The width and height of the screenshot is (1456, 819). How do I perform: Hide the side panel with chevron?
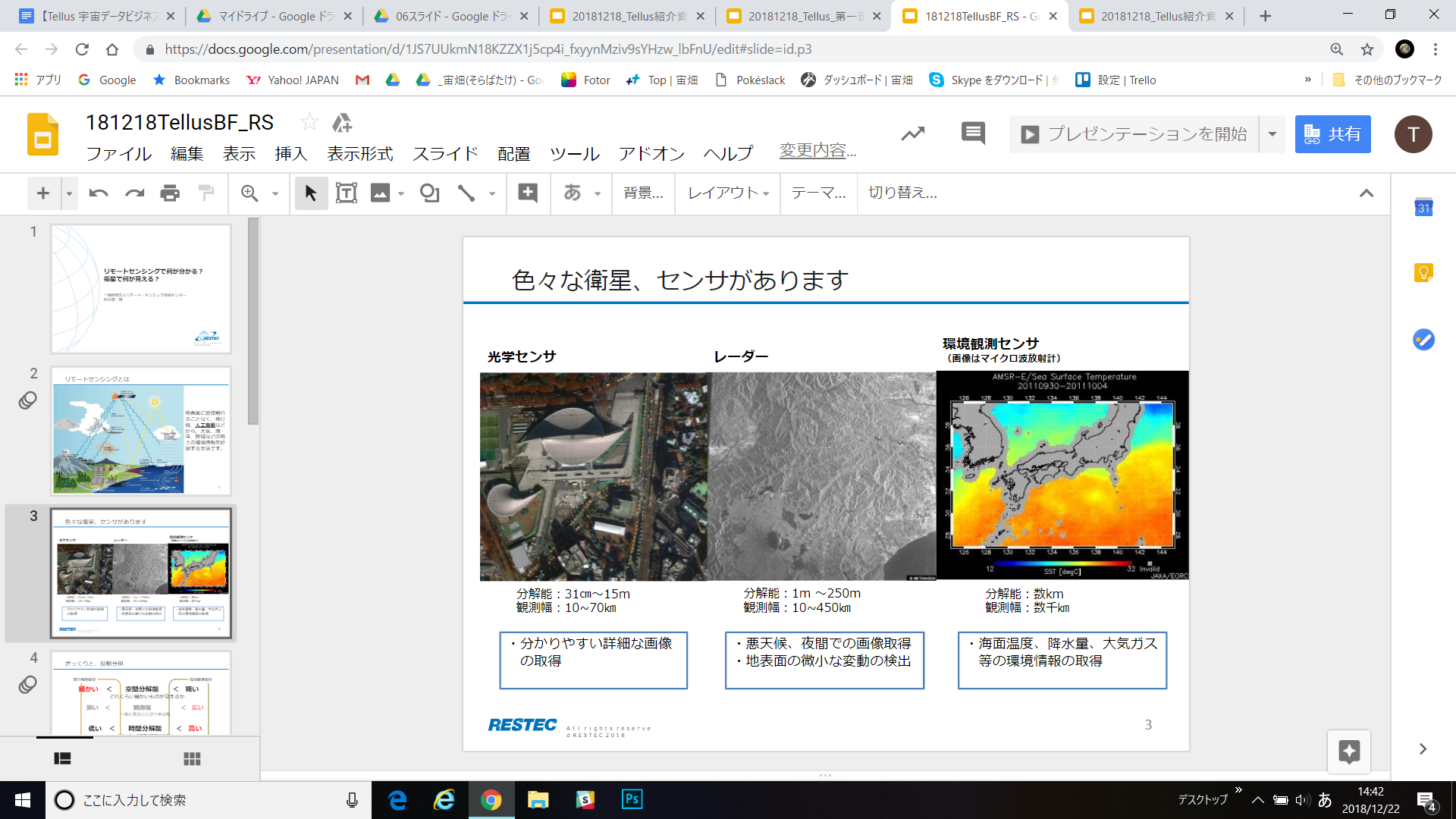click(1423, 749)
